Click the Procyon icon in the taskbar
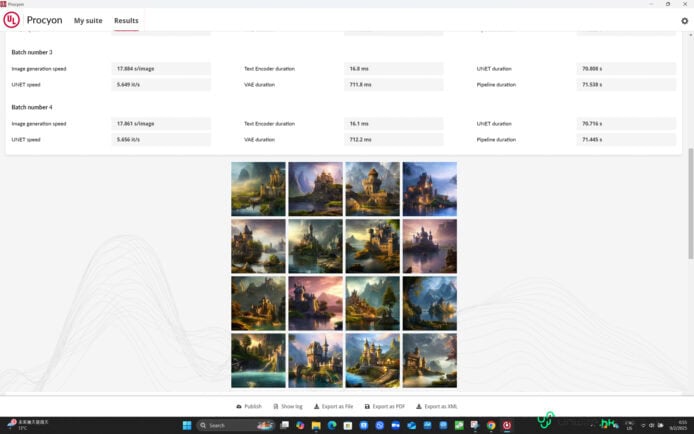 coord(507,425)
